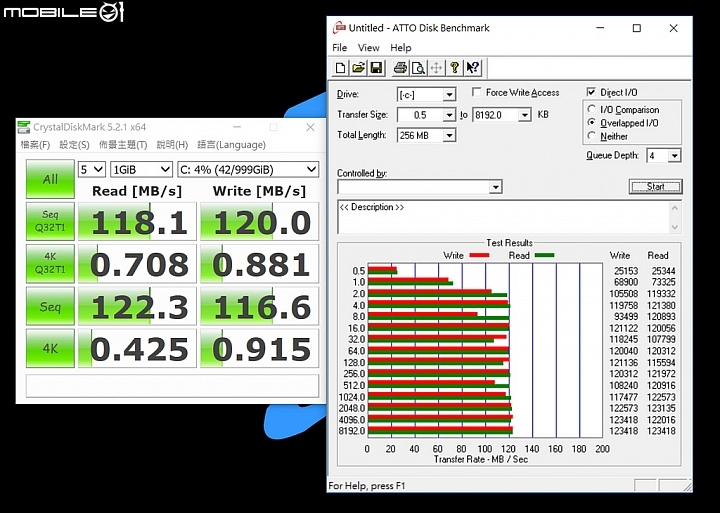
Task: Click the 4K write value 0.915
Action: 259,349
